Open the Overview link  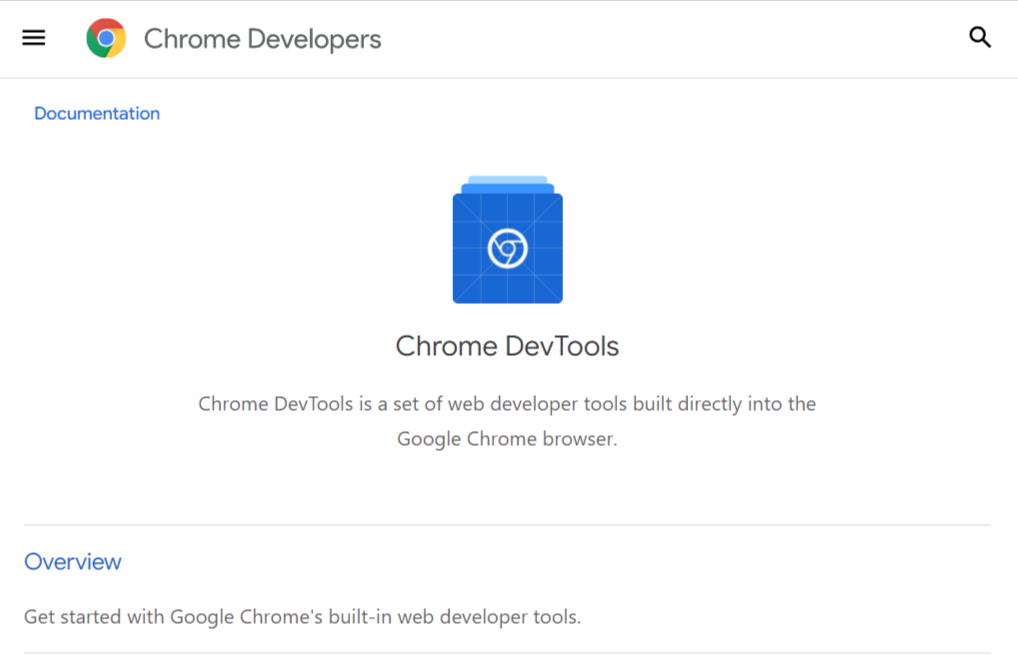[73, 562]
